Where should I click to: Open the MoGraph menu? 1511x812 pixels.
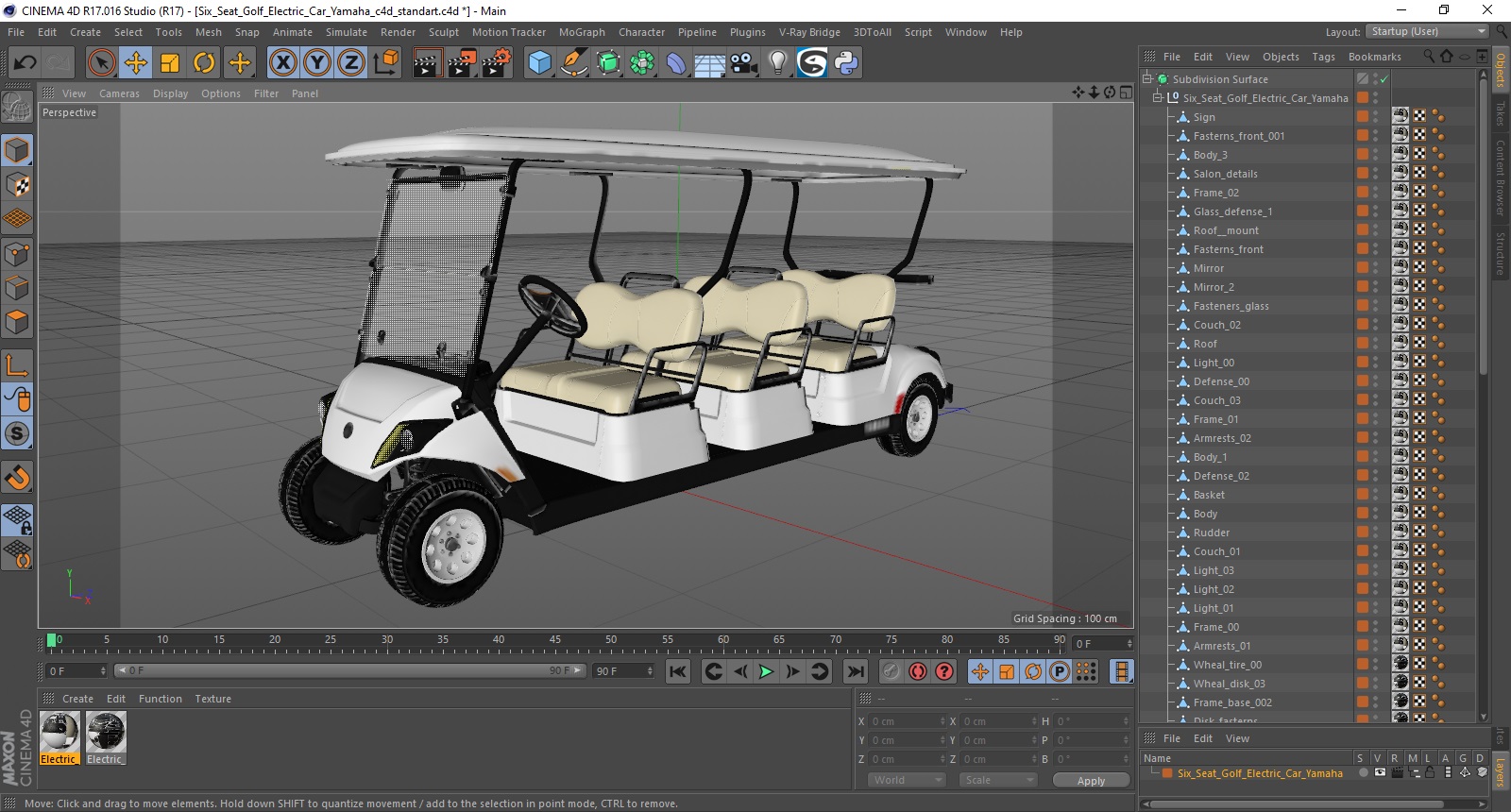click(x=582, y=32)
